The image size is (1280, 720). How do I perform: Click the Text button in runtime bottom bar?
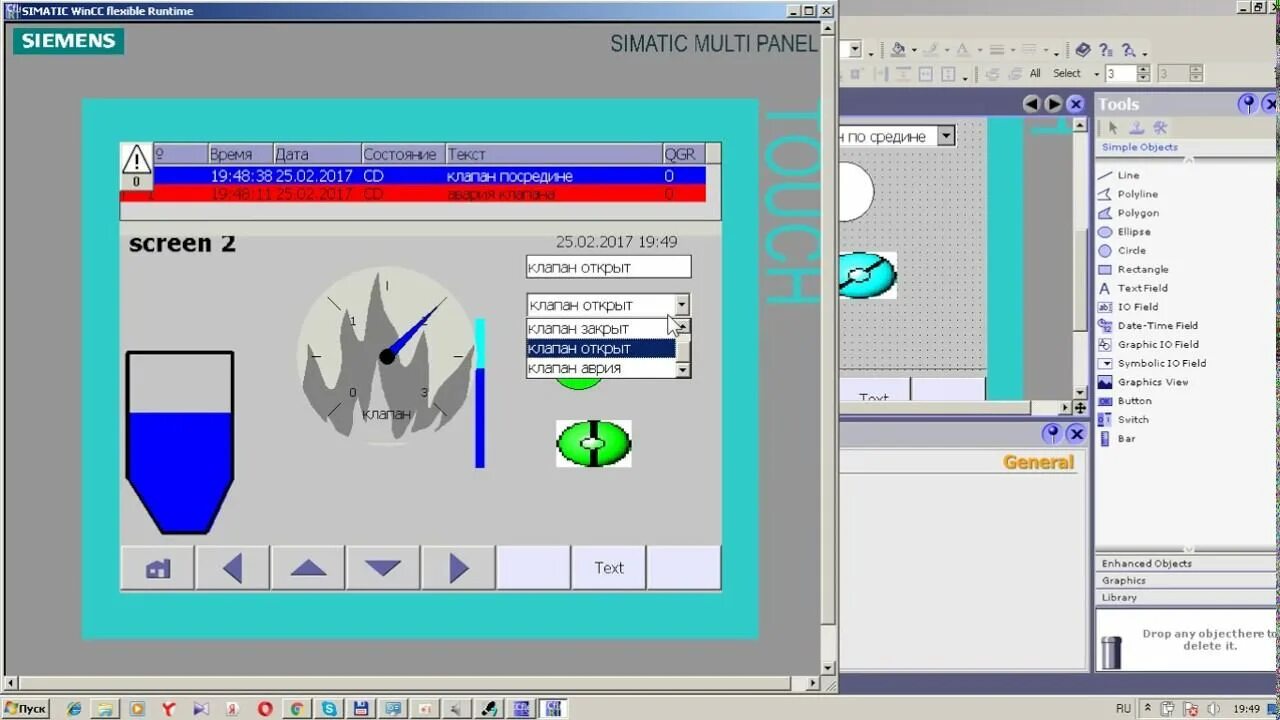(x=609, y=568)
